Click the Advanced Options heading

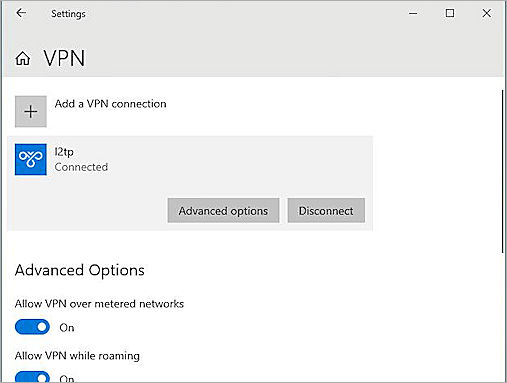[80, 270]
